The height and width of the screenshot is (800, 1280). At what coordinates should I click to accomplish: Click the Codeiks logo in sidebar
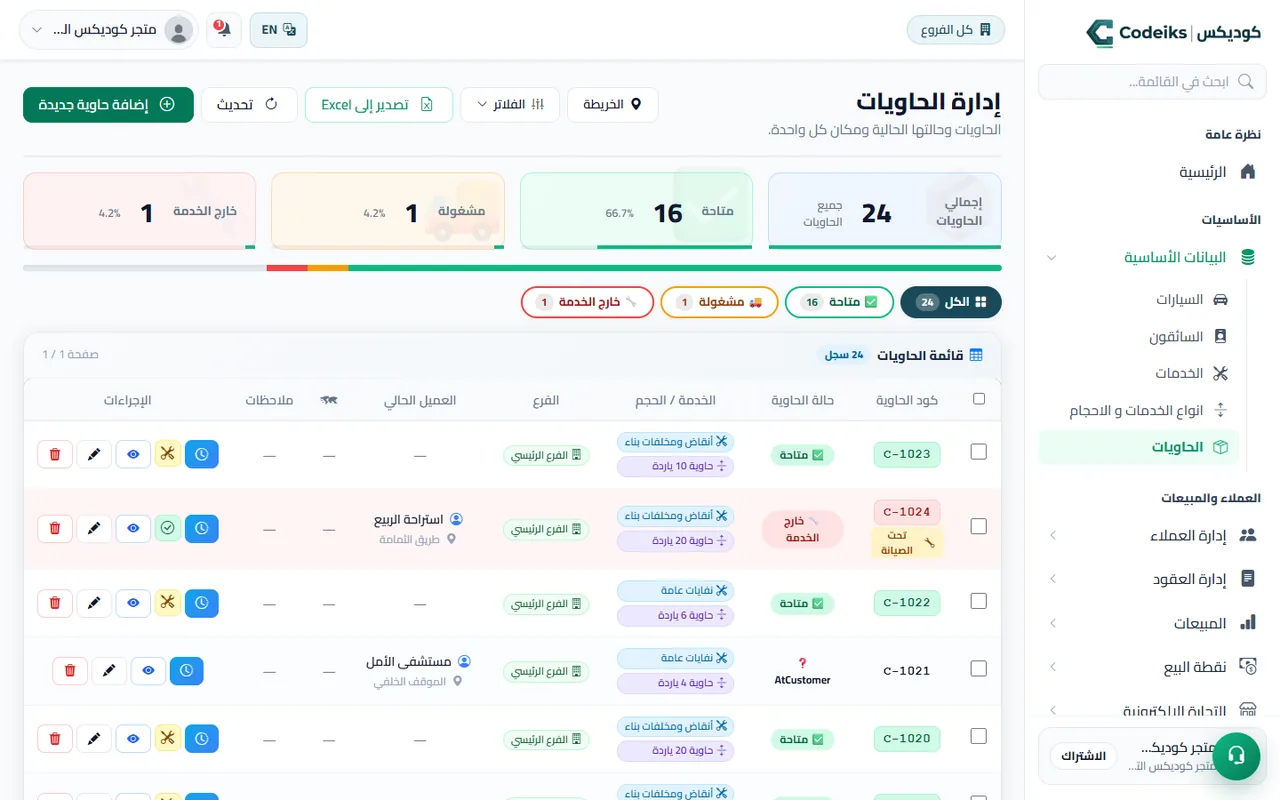1174,33
